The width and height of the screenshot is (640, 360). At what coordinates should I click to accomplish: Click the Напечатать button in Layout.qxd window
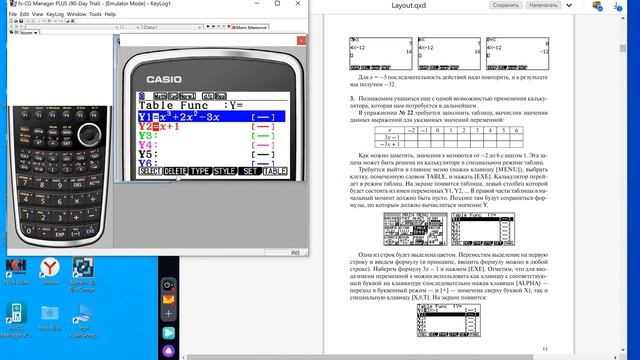click(x=543, y=5)
